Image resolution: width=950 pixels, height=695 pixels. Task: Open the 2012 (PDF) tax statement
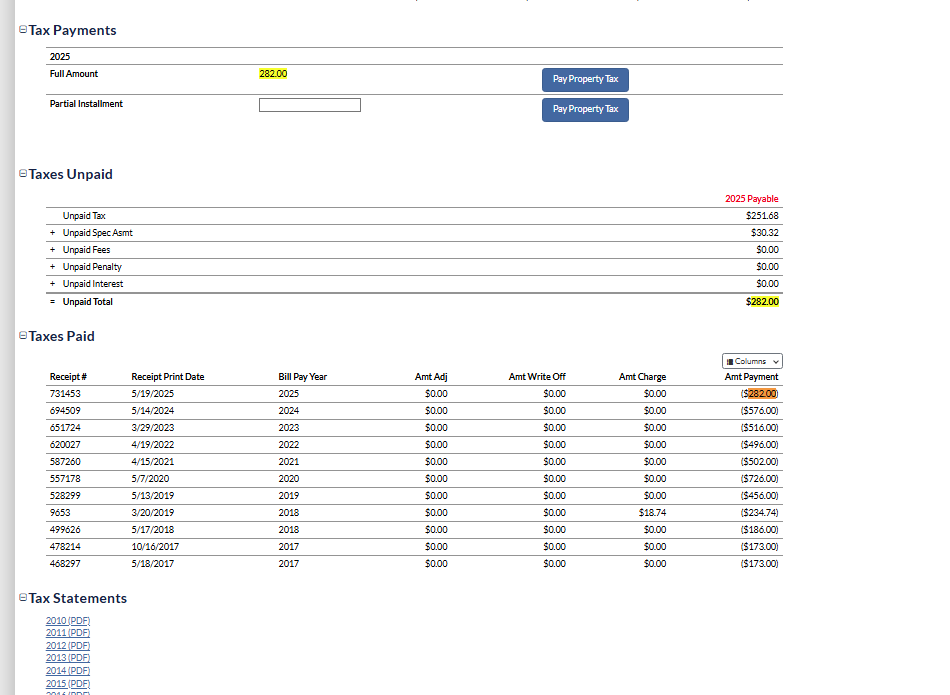[68, 646]
